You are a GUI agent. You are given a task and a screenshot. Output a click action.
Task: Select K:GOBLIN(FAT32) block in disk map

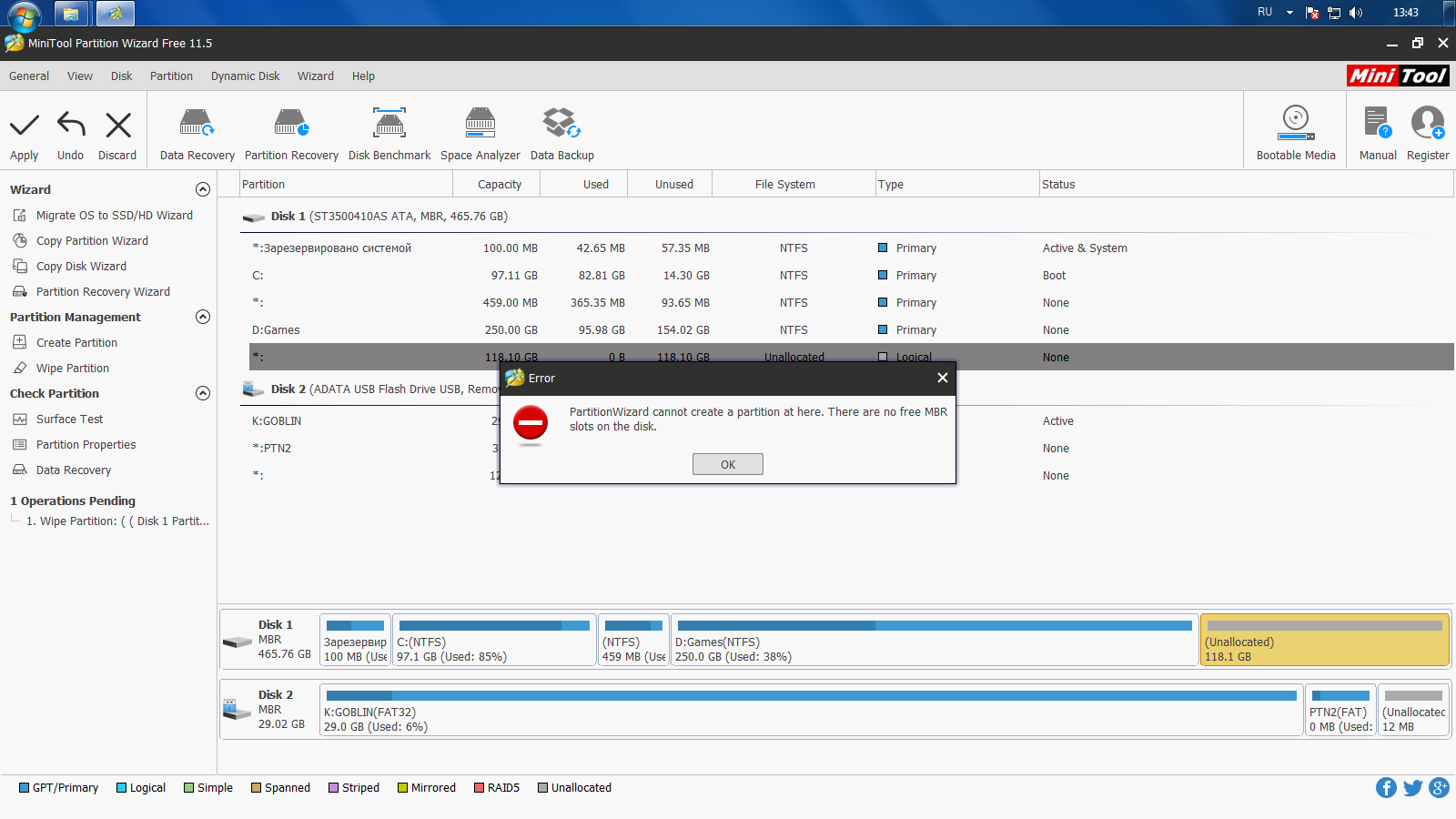pyautogui.click(x=811, y=711)
